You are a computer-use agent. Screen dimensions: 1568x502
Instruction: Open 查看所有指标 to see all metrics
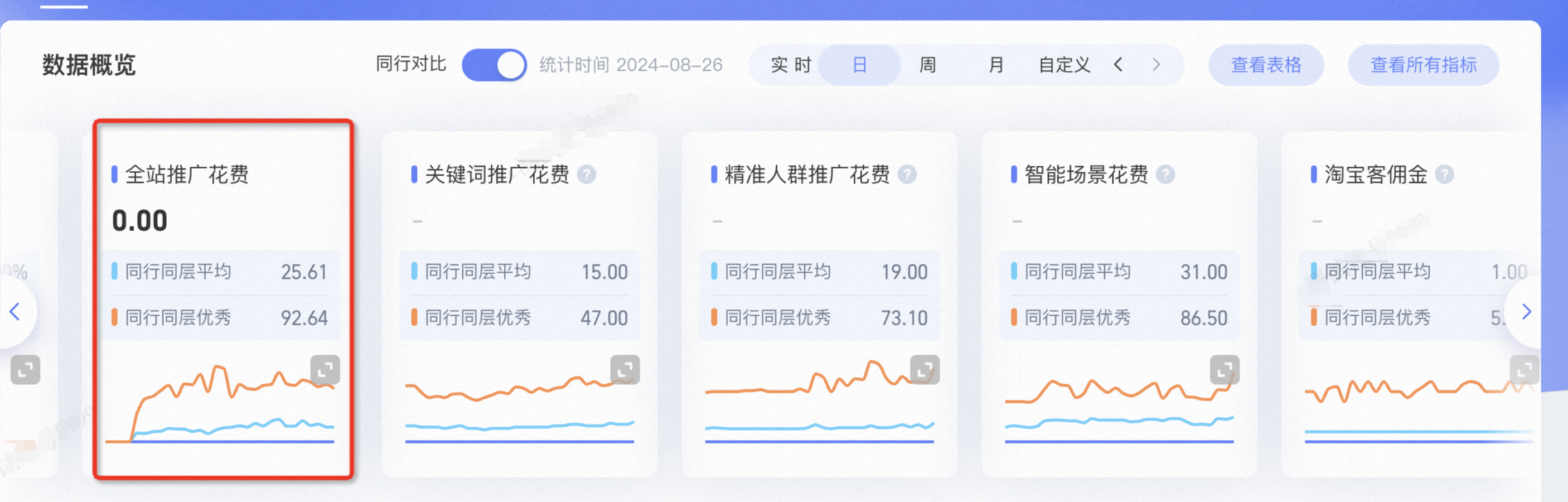pos(1423,65)
